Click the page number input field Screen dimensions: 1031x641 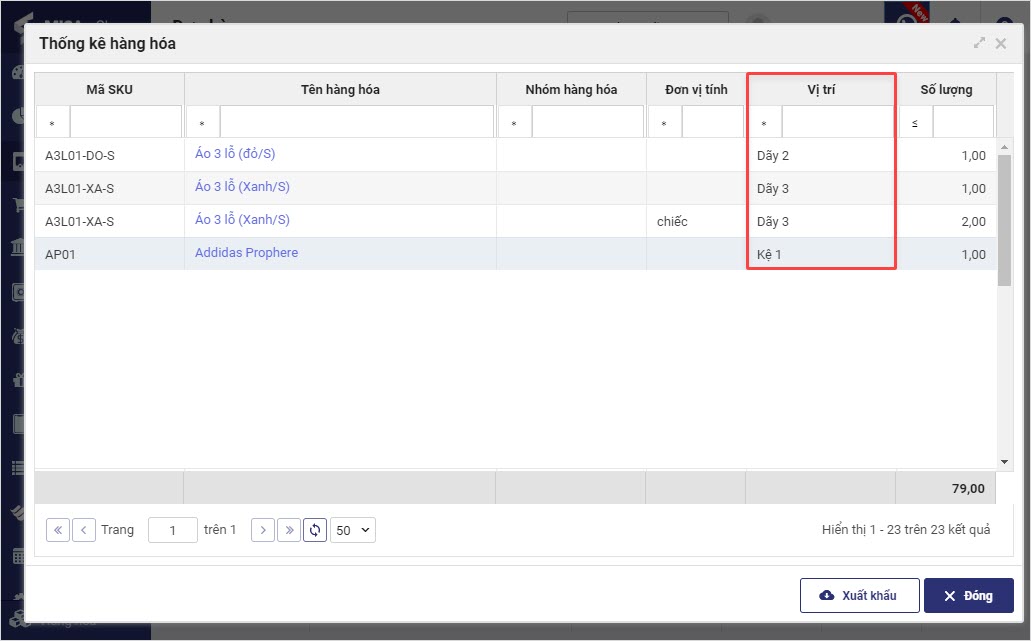(173, 530)
